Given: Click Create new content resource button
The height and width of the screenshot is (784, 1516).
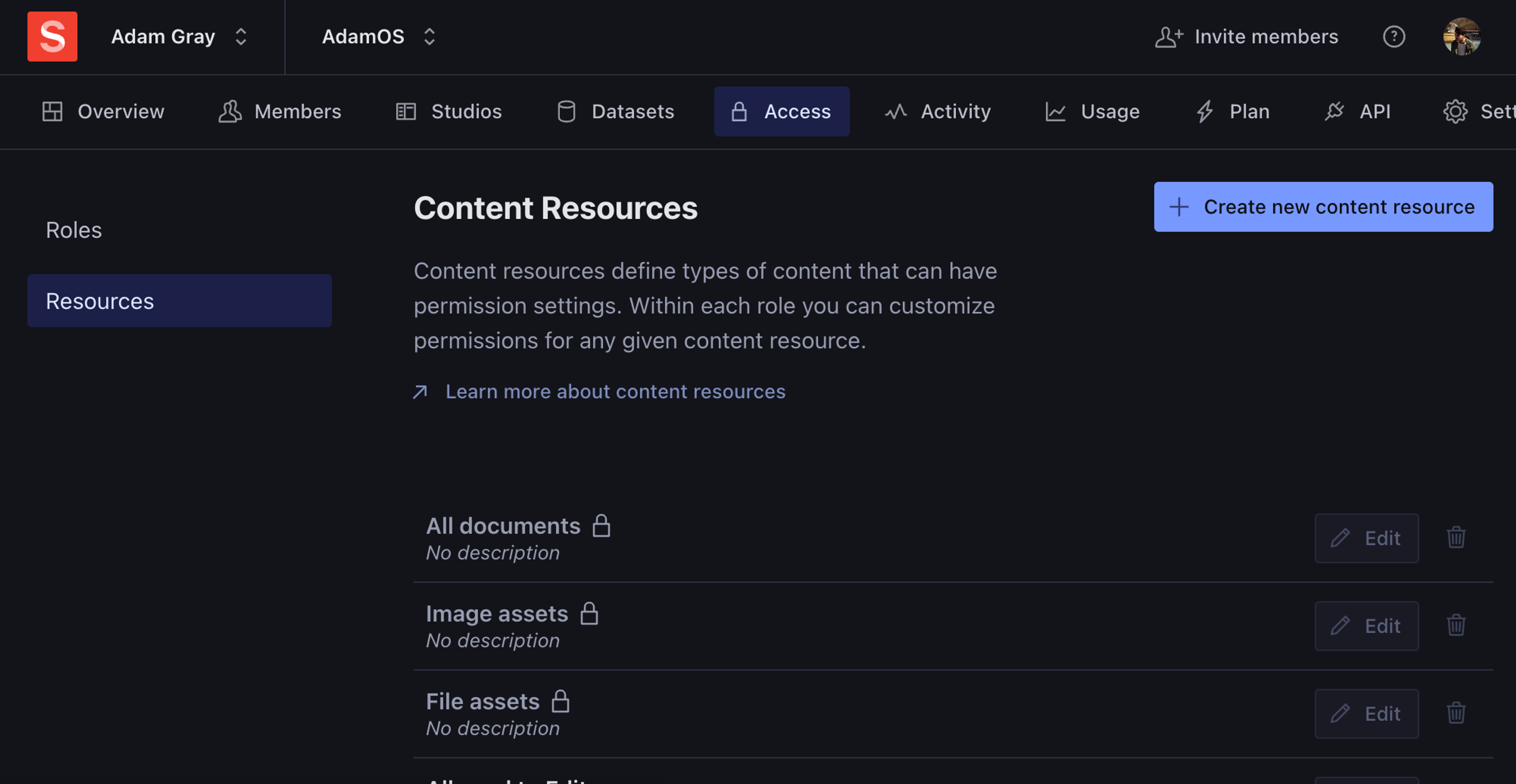Looking at the screenshot, I should 1323,206.
